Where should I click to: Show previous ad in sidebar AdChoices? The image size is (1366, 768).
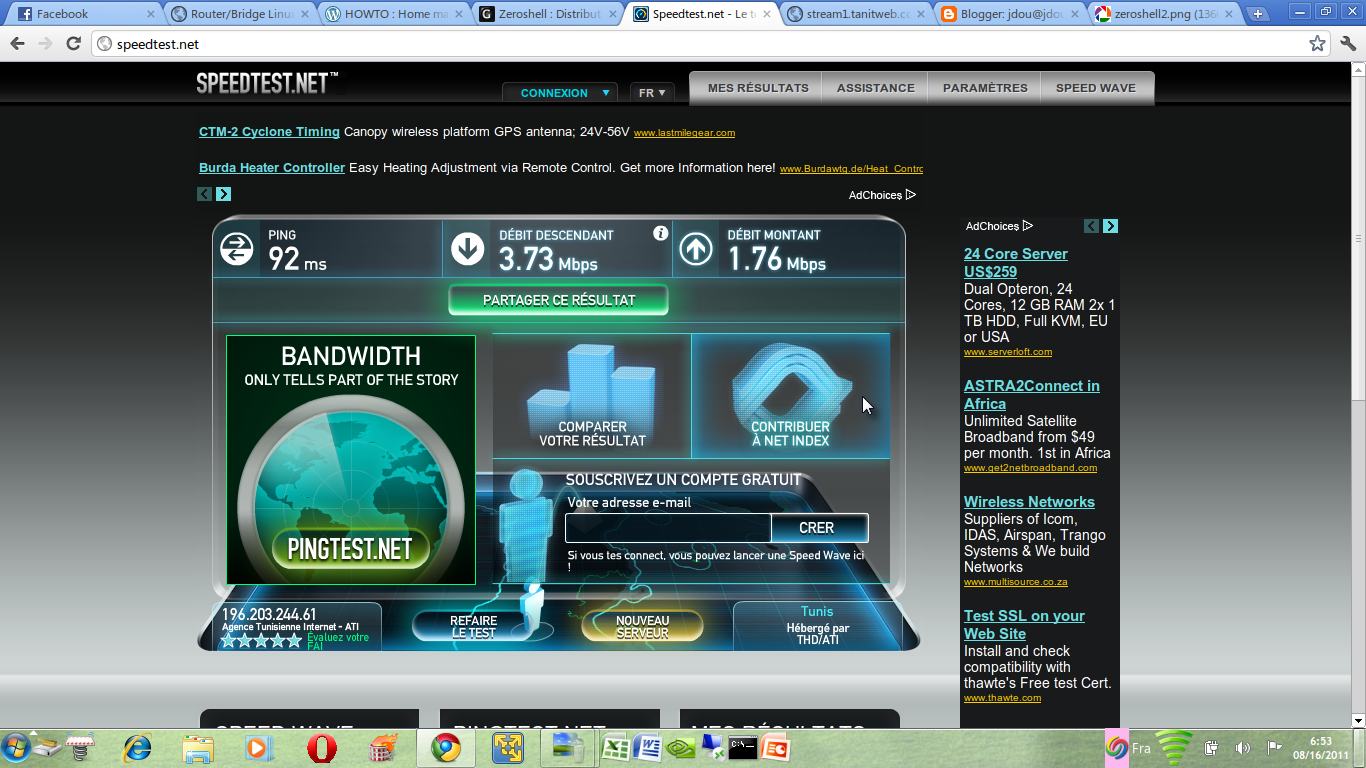(x=1091, y=226)
